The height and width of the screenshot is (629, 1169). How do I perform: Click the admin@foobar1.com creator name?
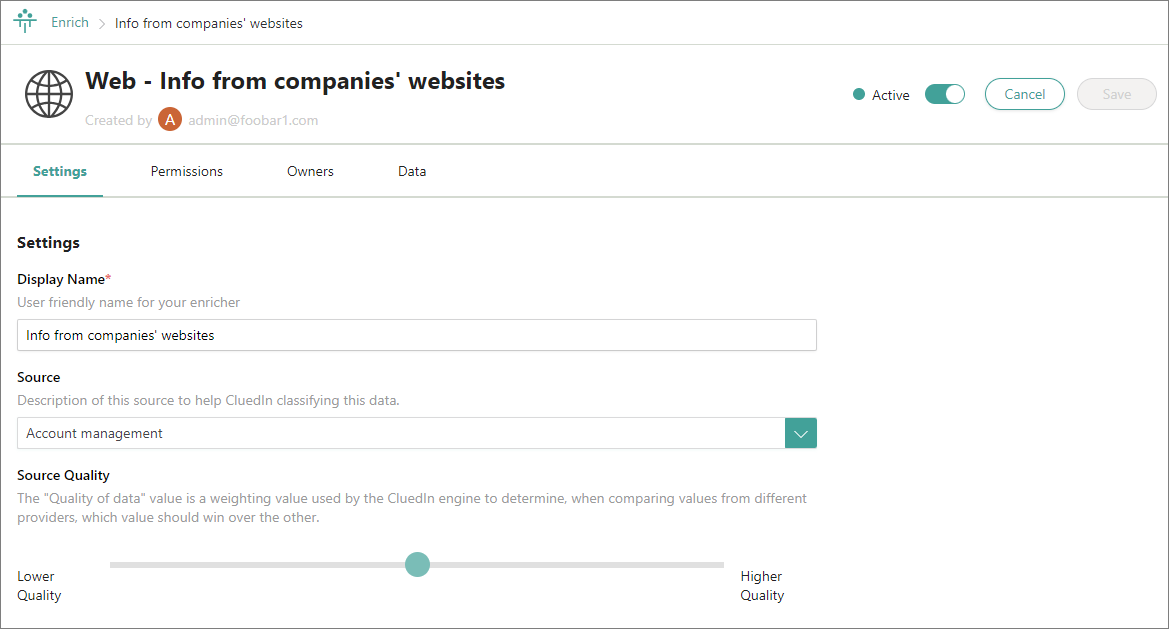(253, 120)
